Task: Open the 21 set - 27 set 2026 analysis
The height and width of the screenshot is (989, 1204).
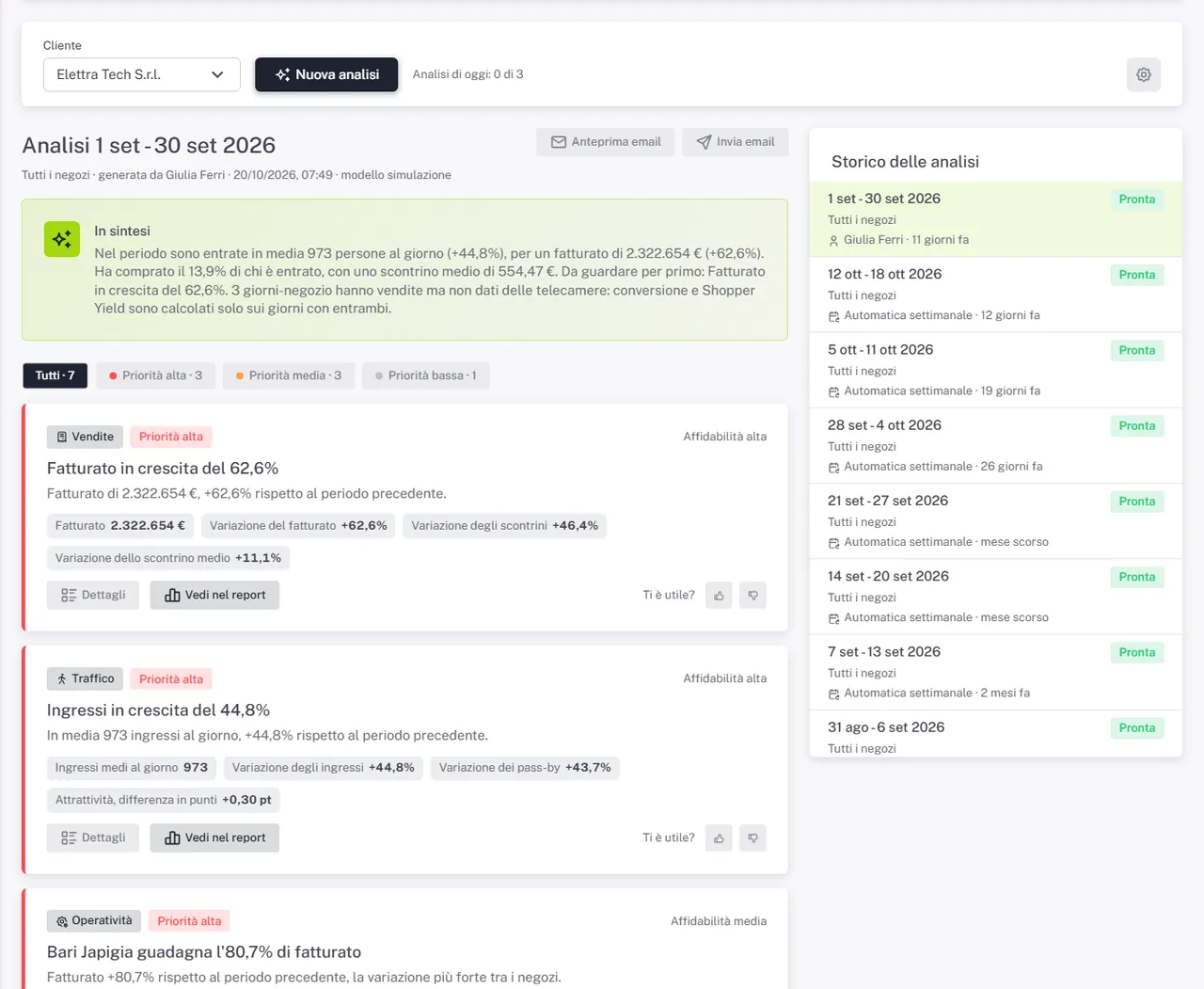Action: (995, 521)
